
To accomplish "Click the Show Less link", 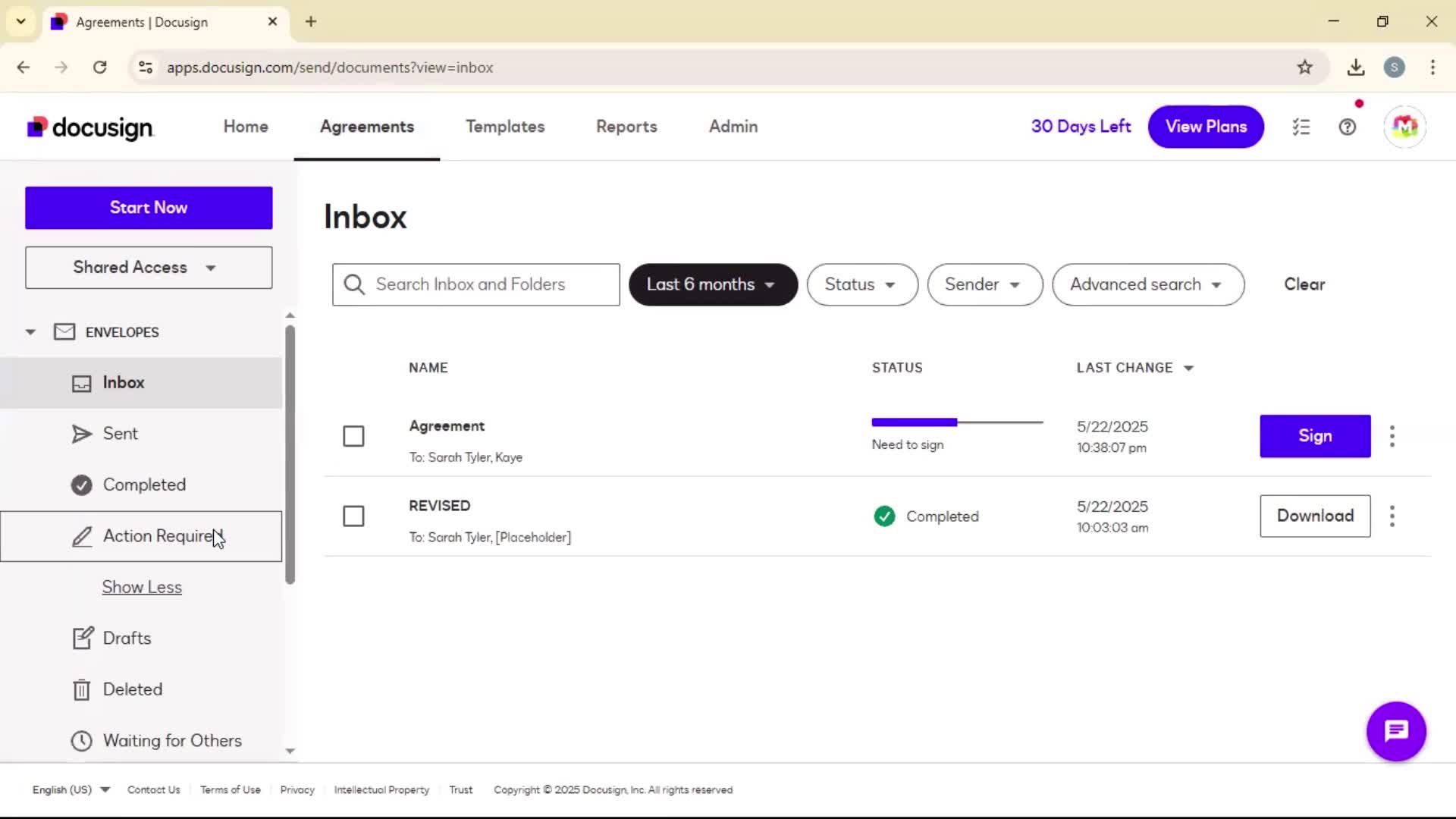I will point(142,587).
